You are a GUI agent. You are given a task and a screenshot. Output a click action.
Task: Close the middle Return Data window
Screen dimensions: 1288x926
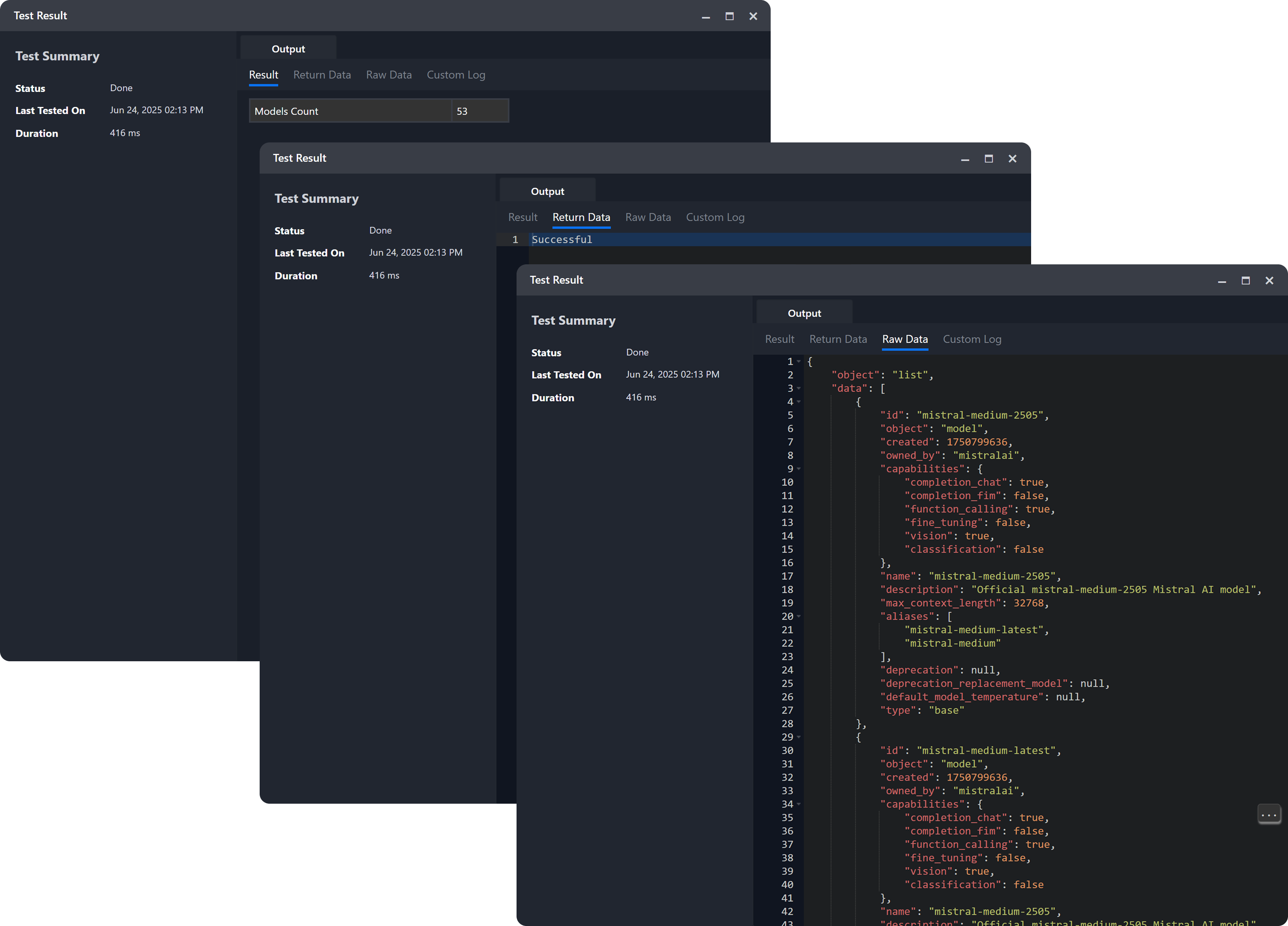1012,159
